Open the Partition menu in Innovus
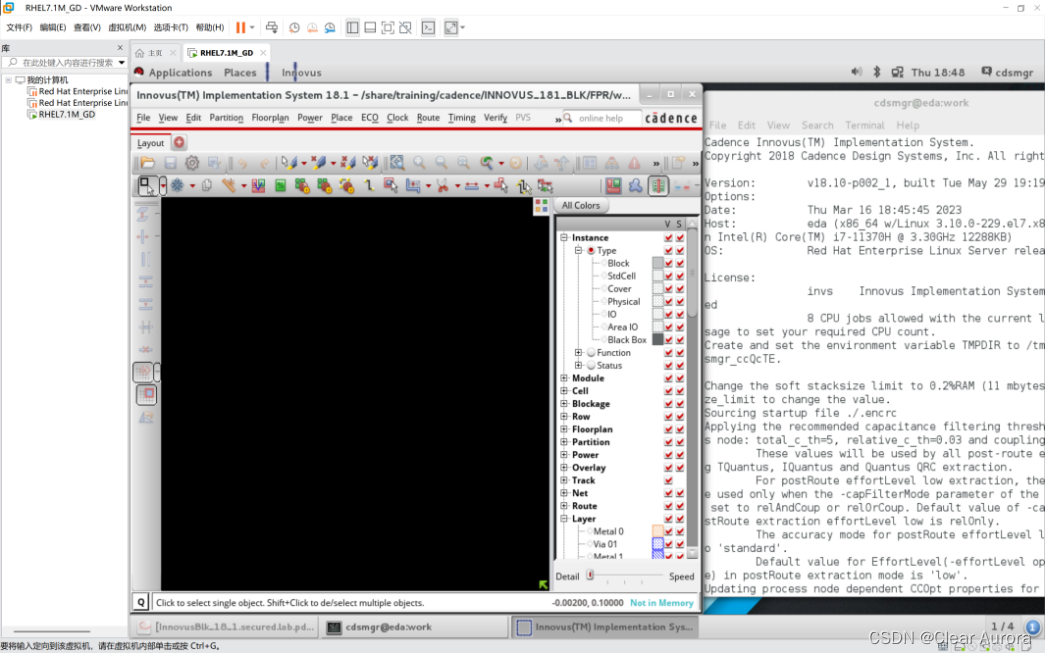 click(x=226, y=117)
